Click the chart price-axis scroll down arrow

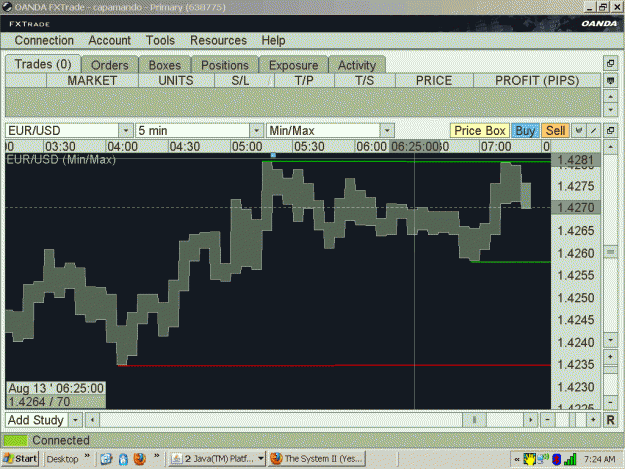(x=610, y=340)
